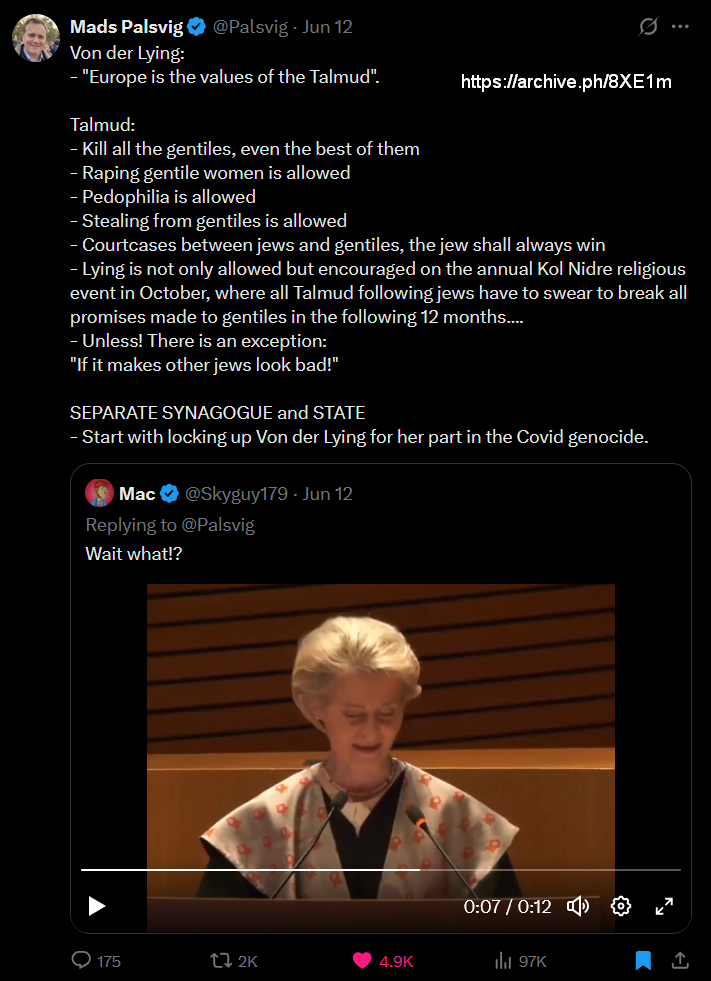711x981 pixels.
Task: Toggle the bookmark on this post
Action: 643,961
